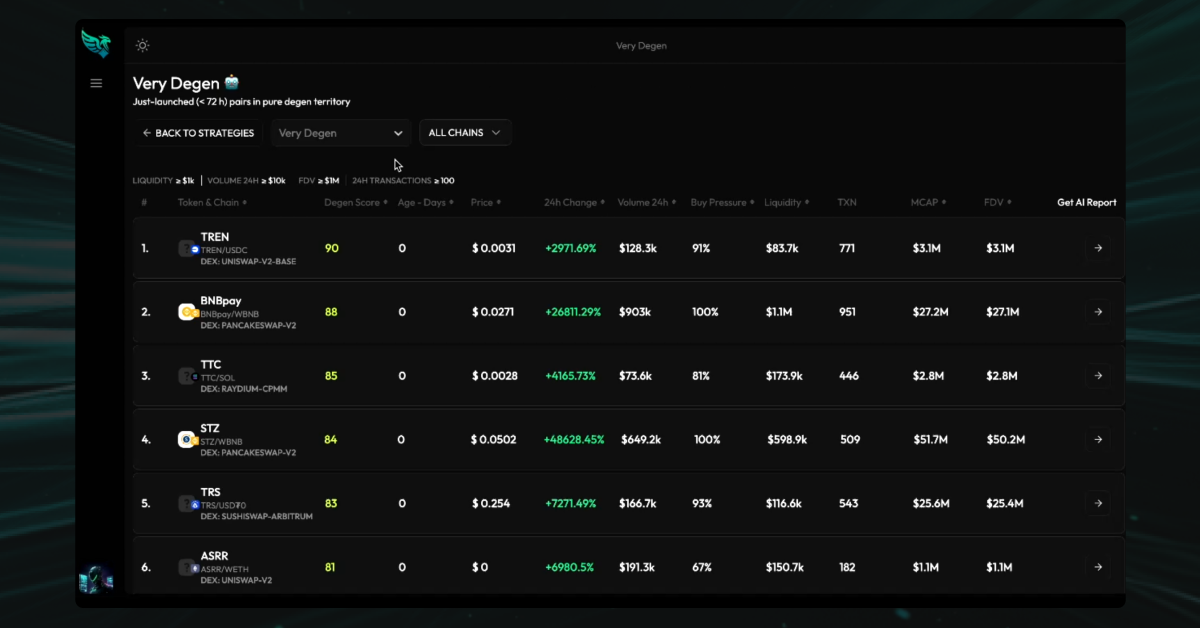Image resolution: width=1200 pixels, height=628 pixels.
Task: Toggle sorting on 24h Change column
Action: [573, 202]
